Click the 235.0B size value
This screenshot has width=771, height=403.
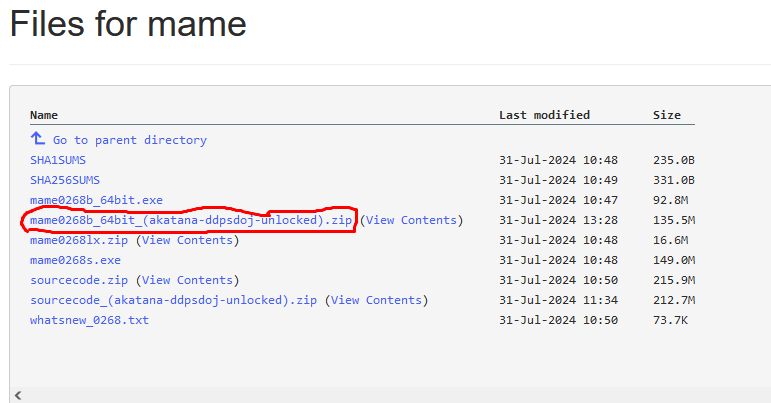pyautogui.click(x=674, y=160)
